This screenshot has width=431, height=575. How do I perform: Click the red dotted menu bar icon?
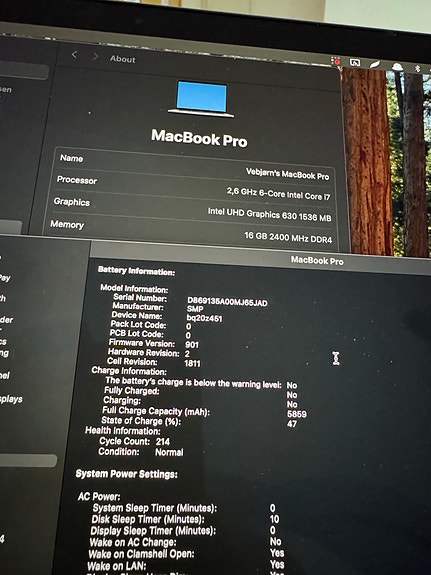335,61
